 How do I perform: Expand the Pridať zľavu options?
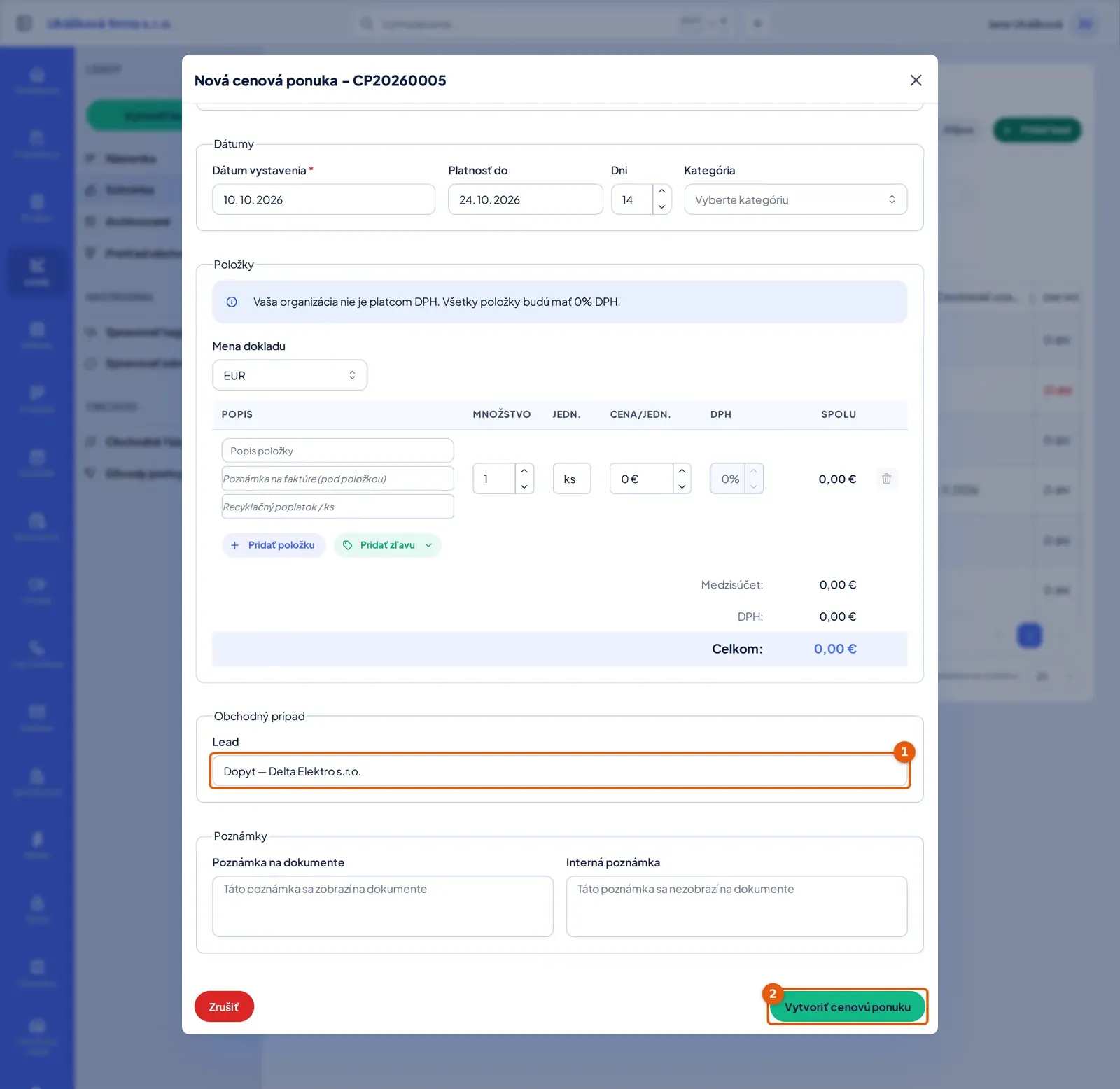387,545
